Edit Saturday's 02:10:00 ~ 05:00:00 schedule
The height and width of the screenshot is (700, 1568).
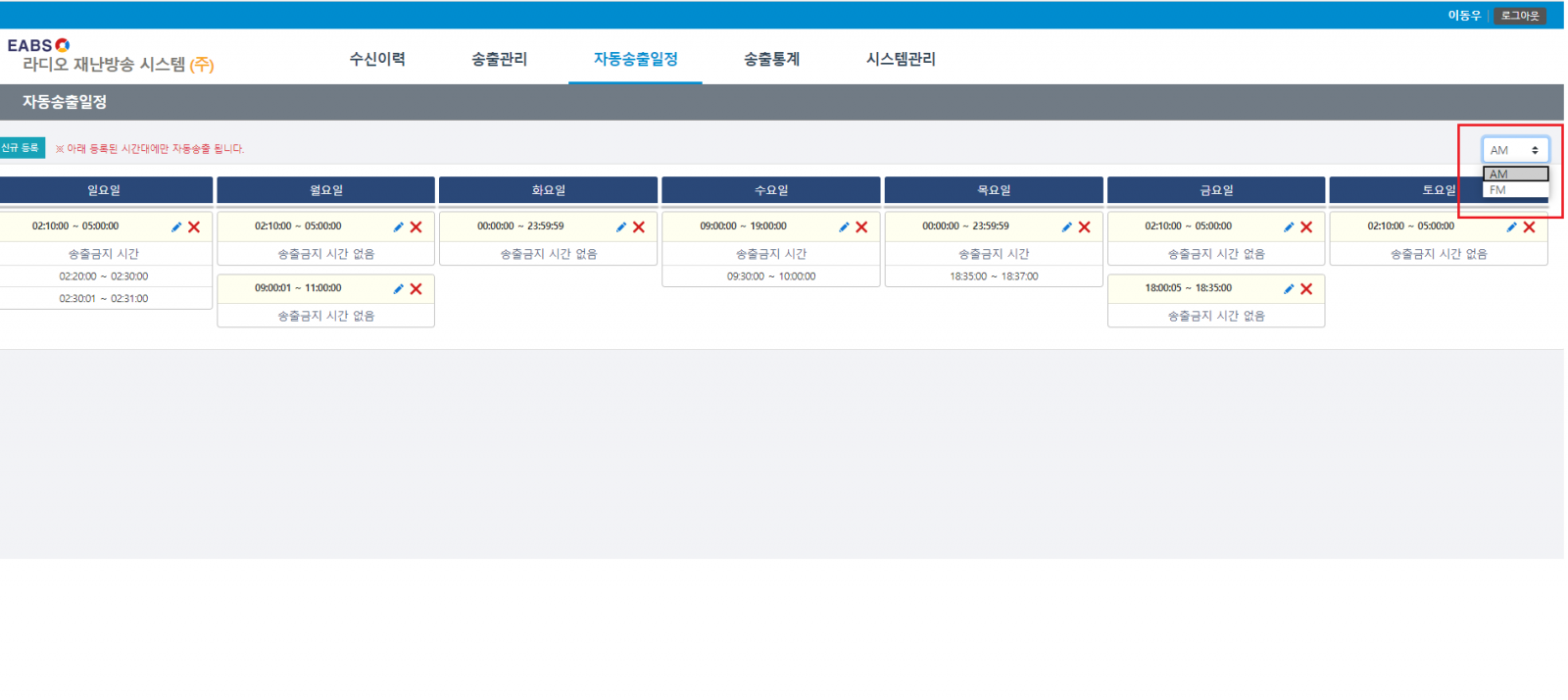coord(1511,226)
